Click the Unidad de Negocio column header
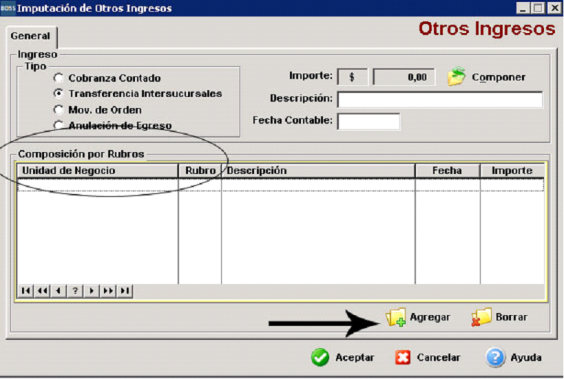This screenshot has height=379, width=564. [x=97, y=170]
